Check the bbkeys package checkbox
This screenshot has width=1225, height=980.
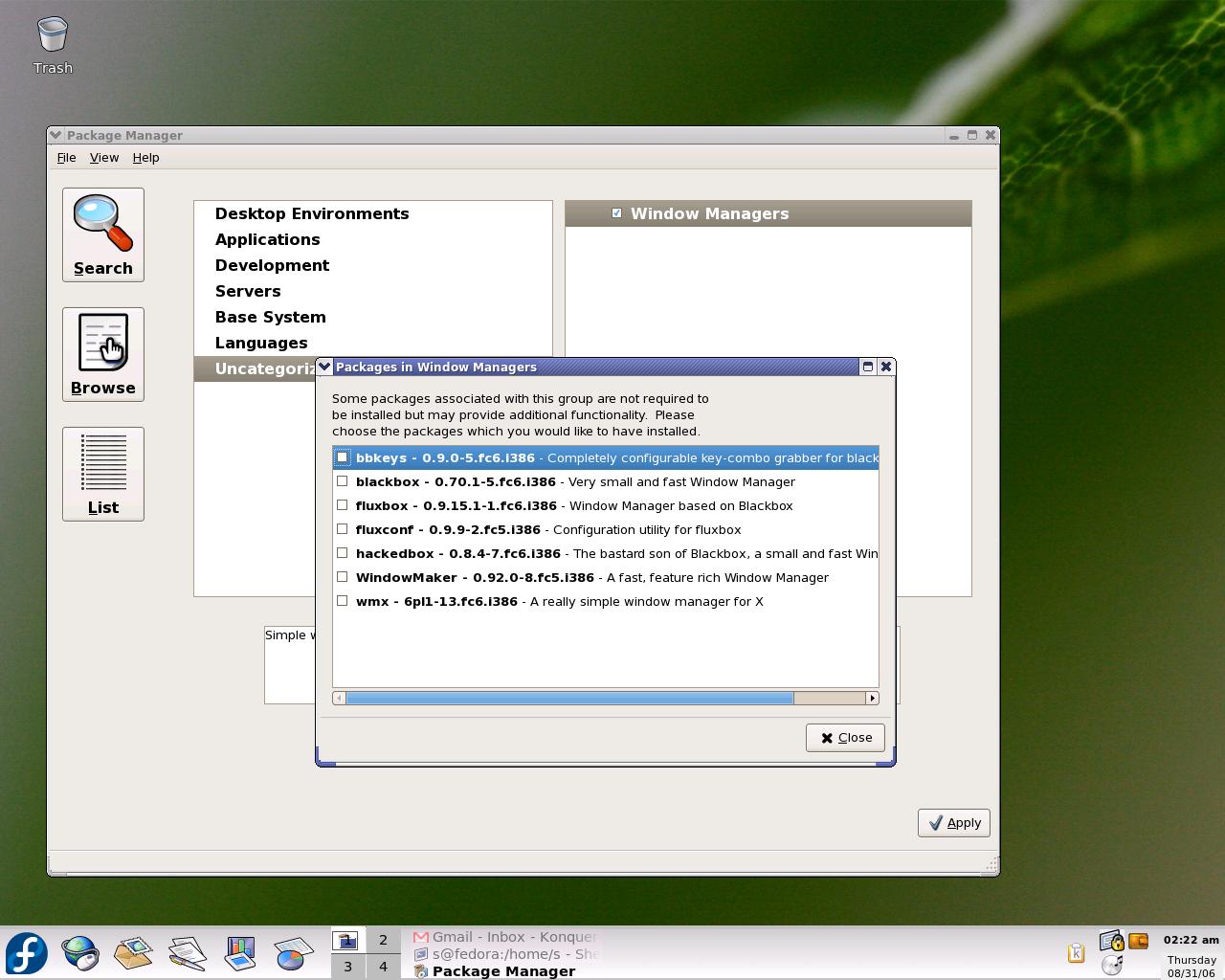342,457
